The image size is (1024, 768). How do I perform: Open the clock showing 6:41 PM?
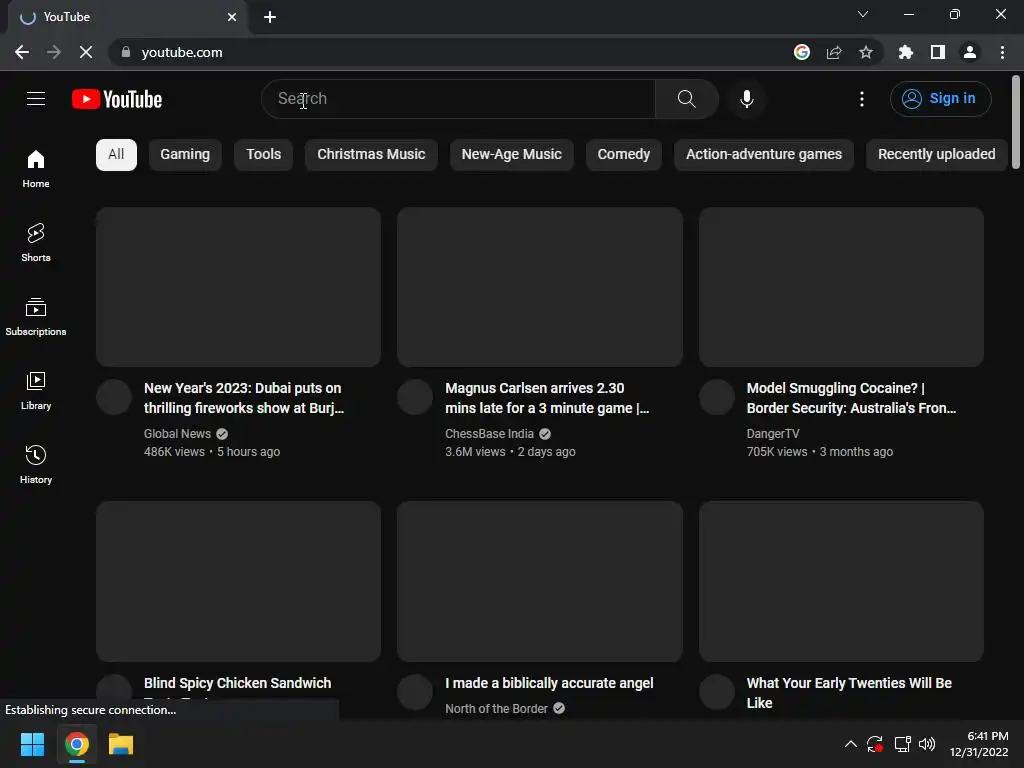click(x=979, y=744)
